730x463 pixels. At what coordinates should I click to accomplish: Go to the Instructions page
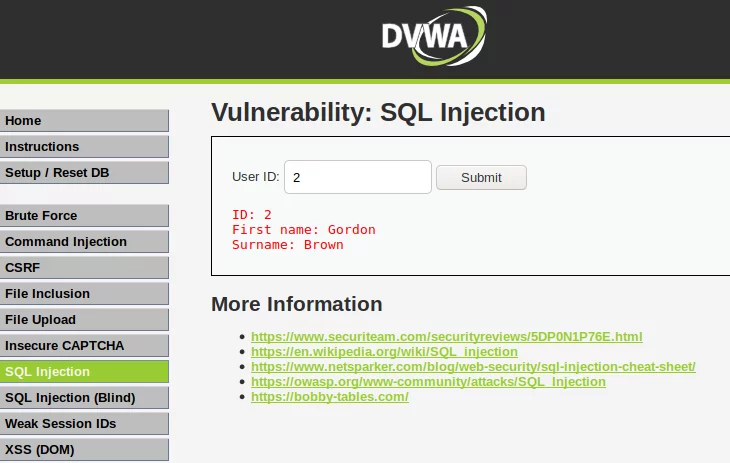pos(84,147)
